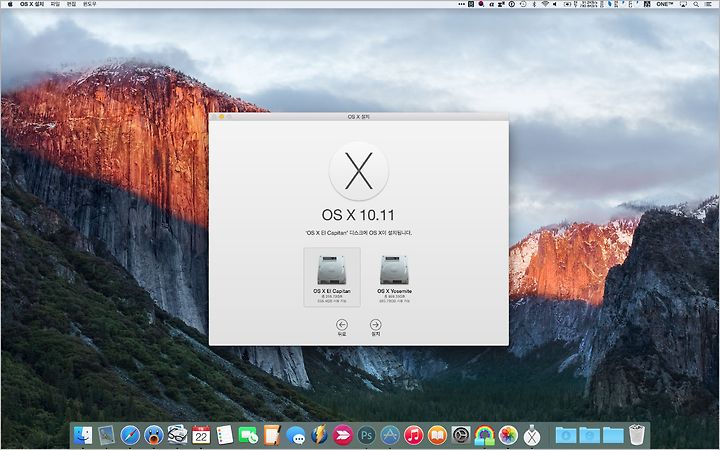The height and width of the screenshot is (450, 720).
Task: Open iTunes from the Dock
Action: point(414,435)
